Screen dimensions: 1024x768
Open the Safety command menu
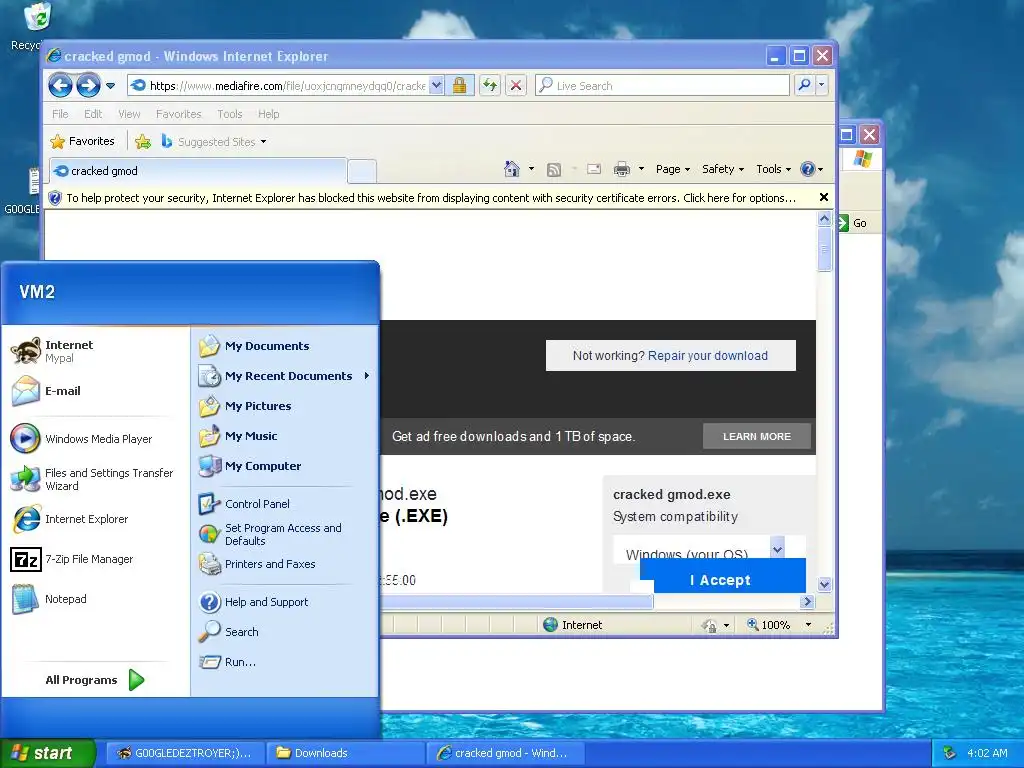[x=723, y=169]
